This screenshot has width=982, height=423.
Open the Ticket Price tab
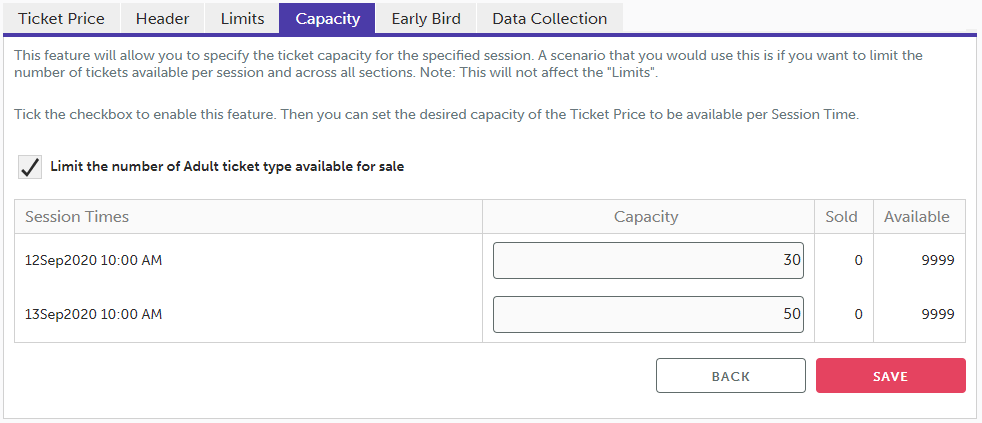coord(61,18)
